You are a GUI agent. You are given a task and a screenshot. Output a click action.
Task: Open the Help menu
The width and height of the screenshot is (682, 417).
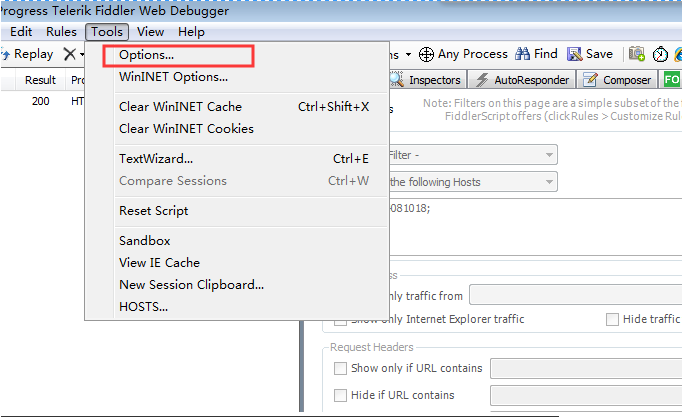(x=191, y=32)
